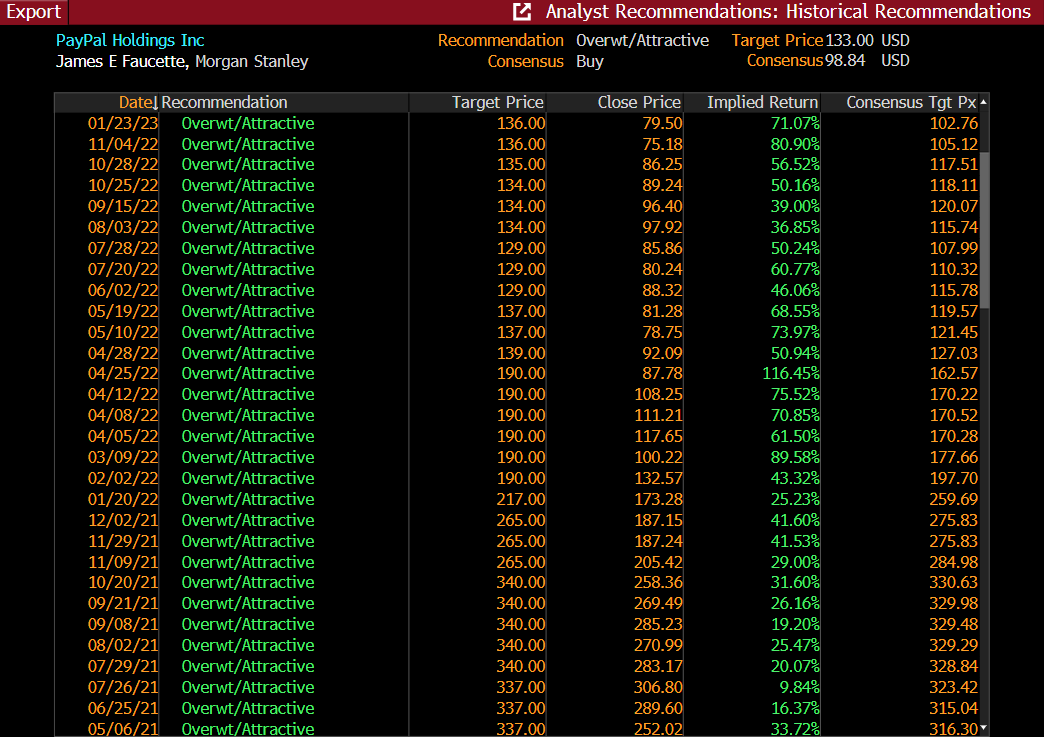Select the 08/03/22 date cell
The image size is (1044, 737).
pos(123,228)
